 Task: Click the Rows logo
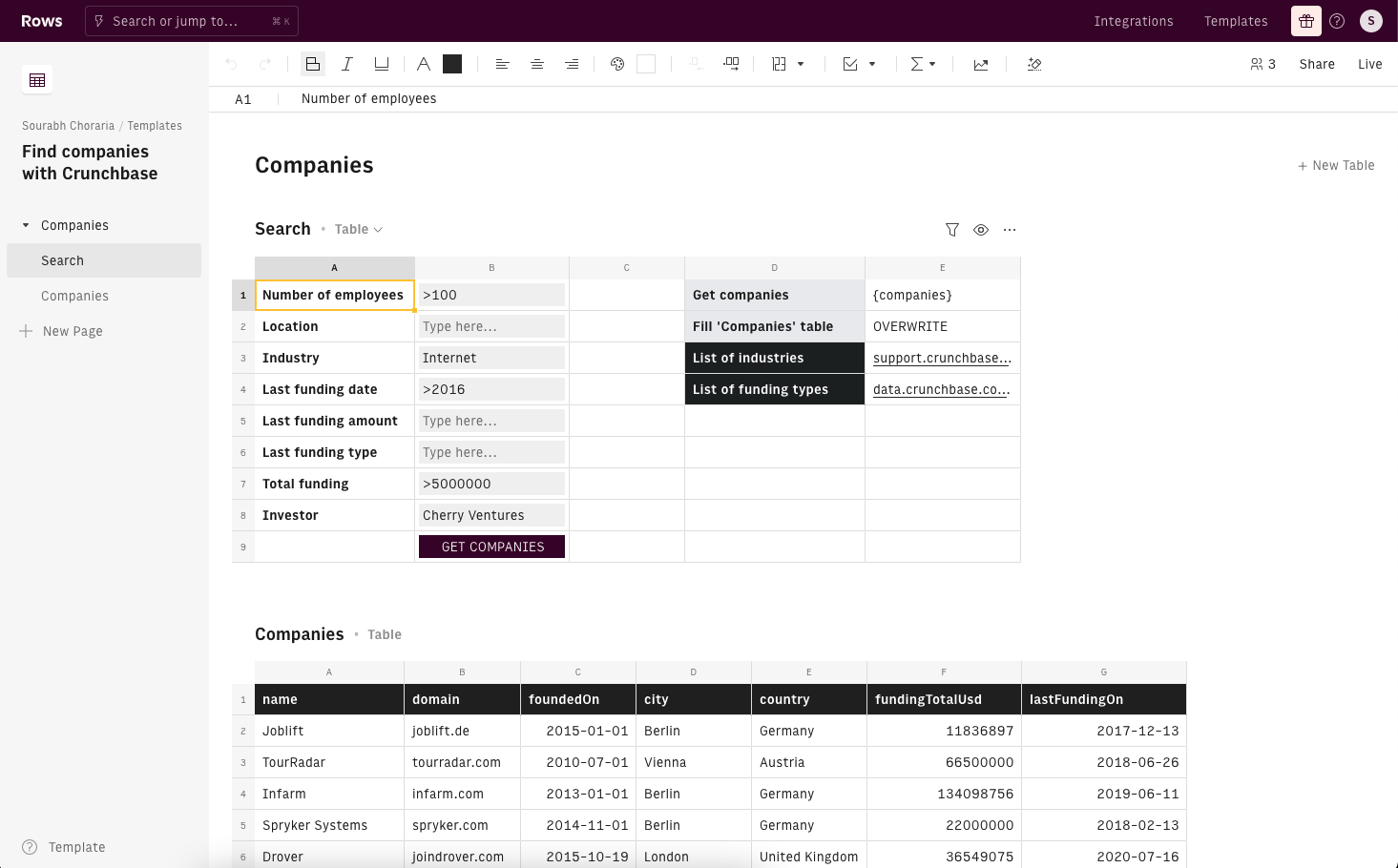pyautogui.click(x=42, y=21)
